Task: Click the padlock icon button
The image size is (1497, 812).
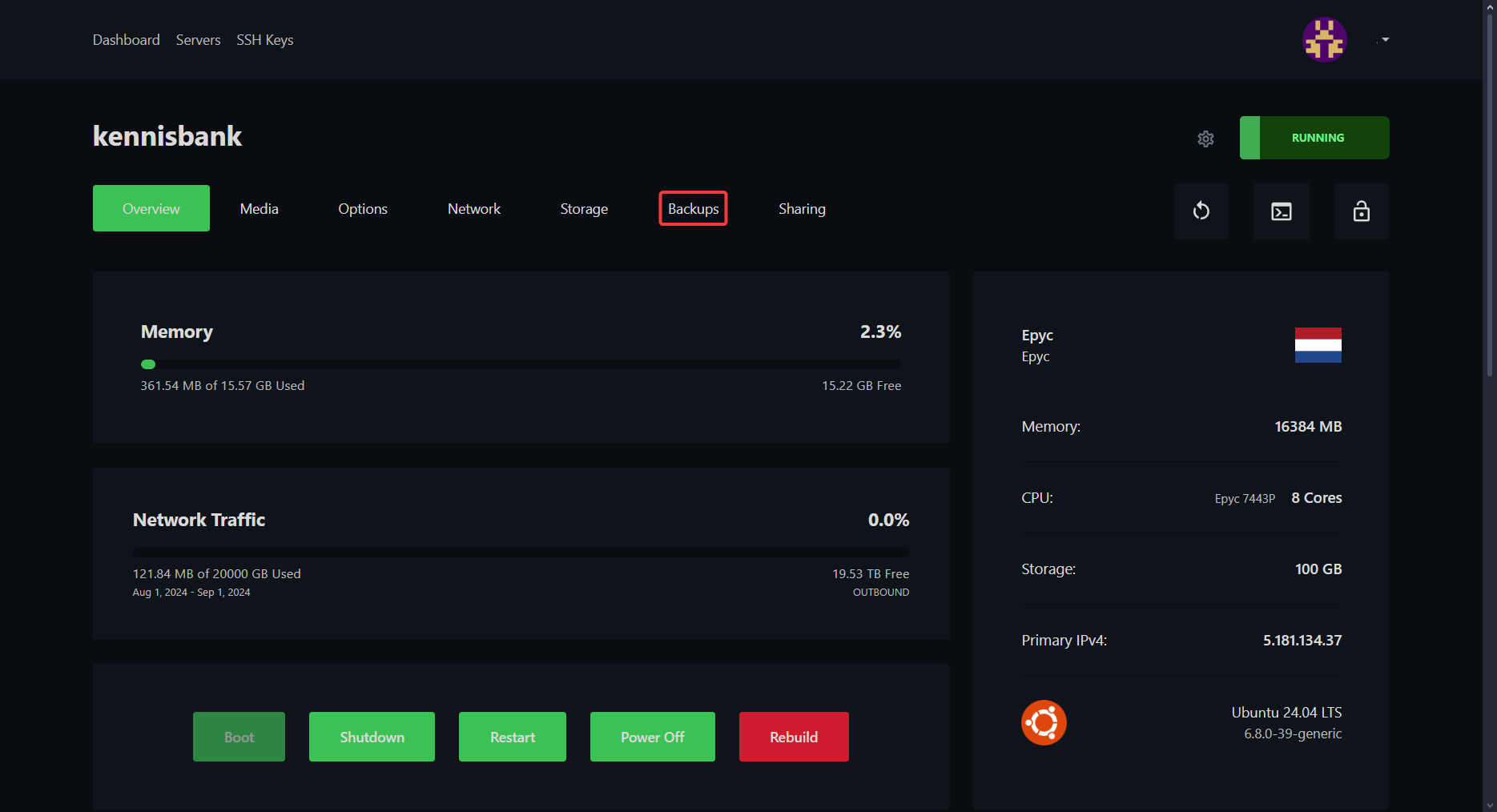Action: (1361, 211)
